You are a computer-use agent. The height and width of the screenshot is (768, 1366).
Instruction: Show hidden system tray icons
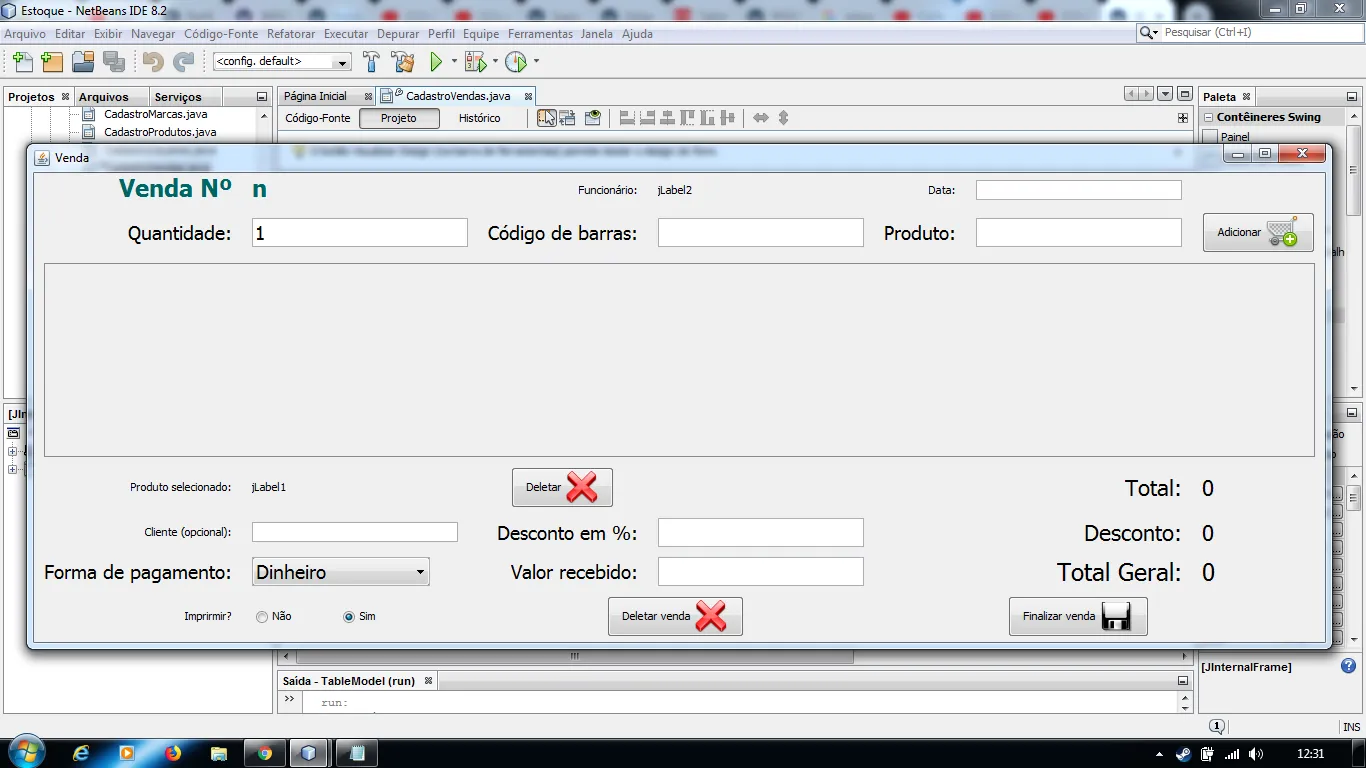pyautogui.click(x=1159, y=754)
